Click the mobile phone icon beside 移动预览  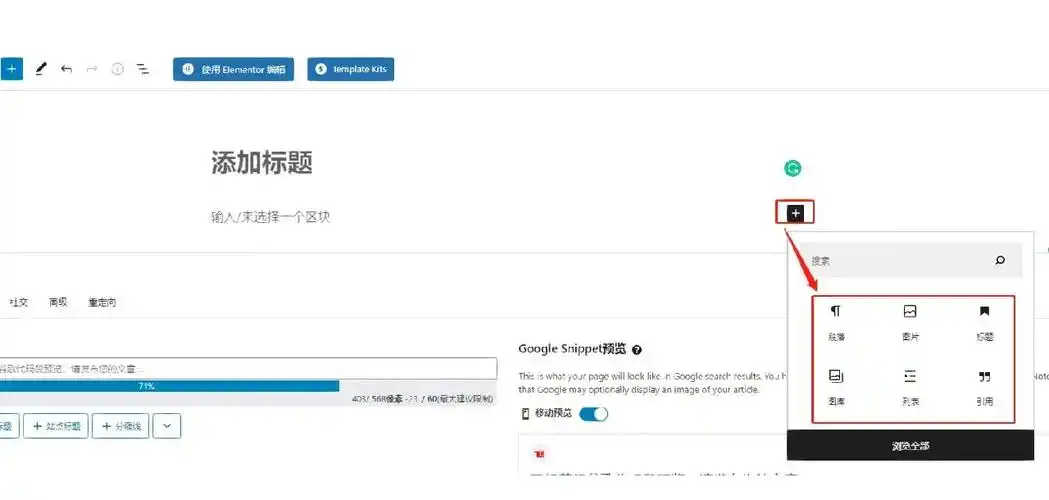[525, 414]
